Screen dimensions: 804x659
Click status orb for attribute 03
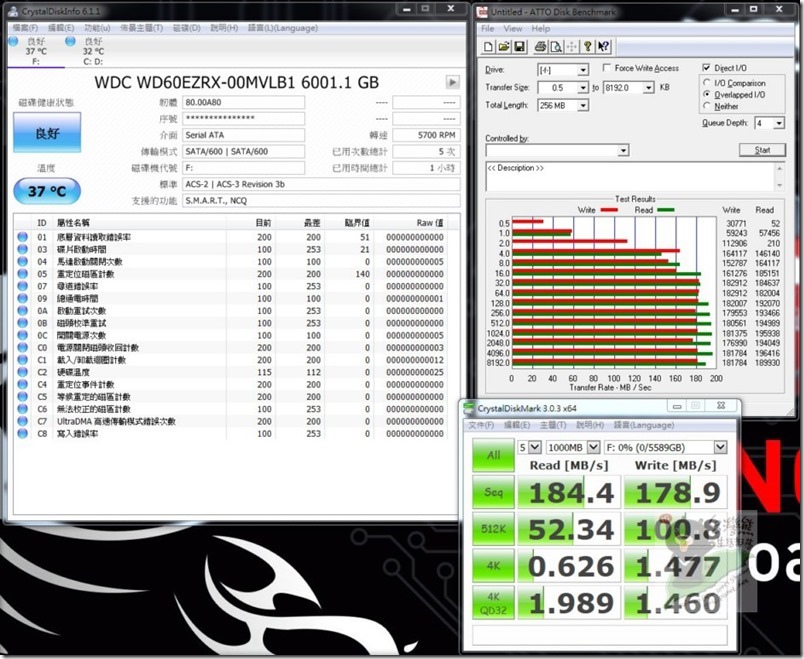(23, 249)
